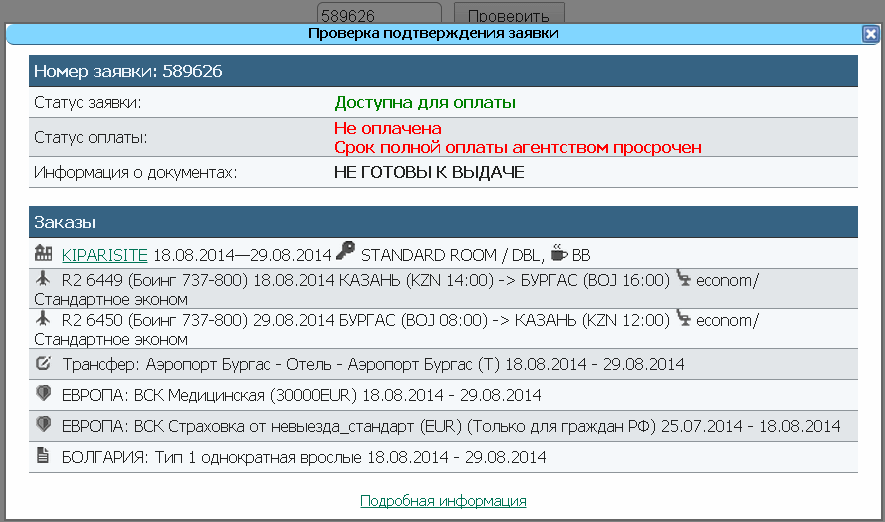Click the shield icon for Страховка от невыезда
The height and width of the screenshot is (522, 885).
pyautogui.click(x=43, y=425)
